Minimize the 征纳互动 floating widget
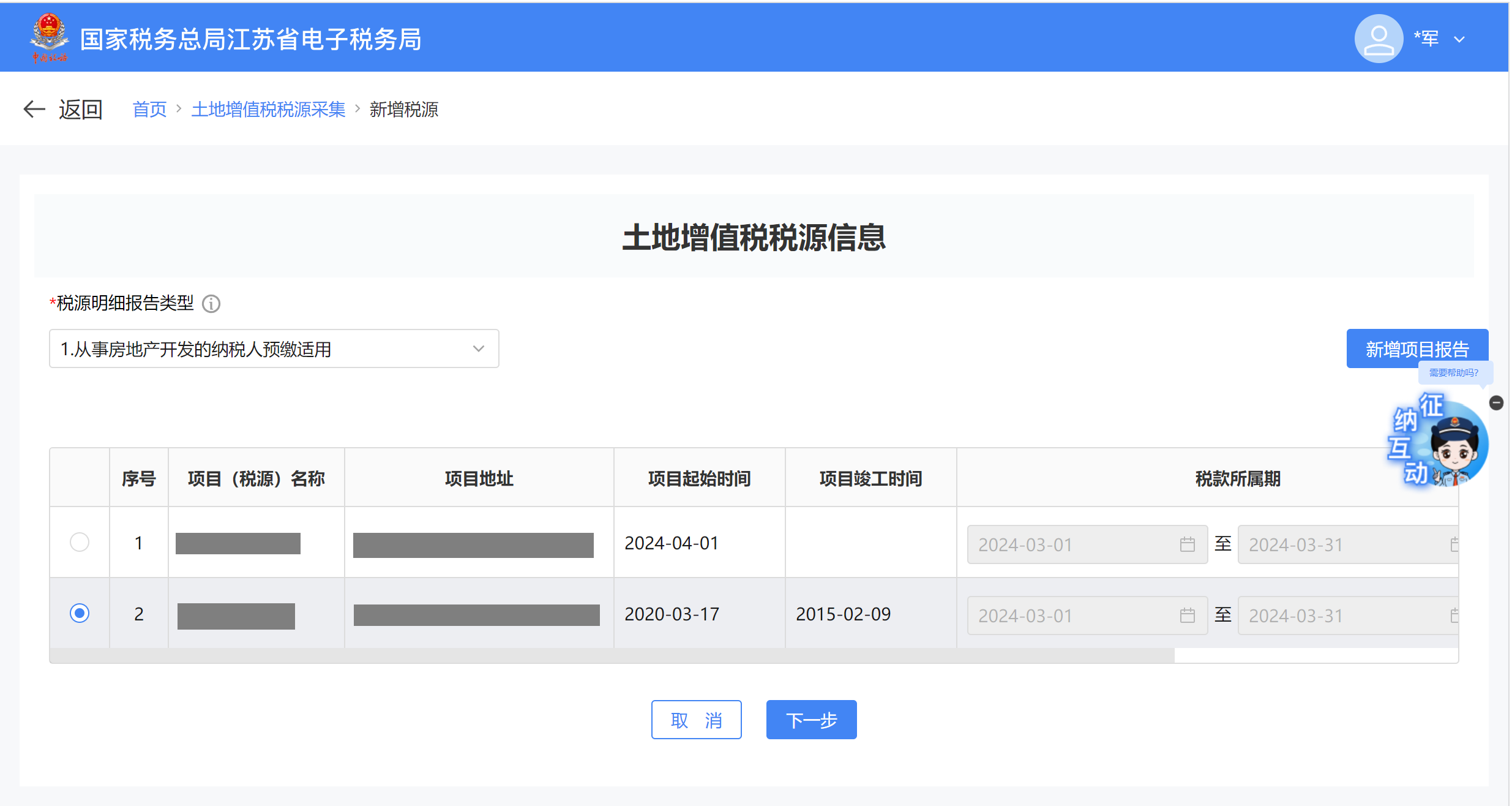Image resolution: width=1512 pixels, height=806 pixels. pyautogui.click(x=1496, y=402)
